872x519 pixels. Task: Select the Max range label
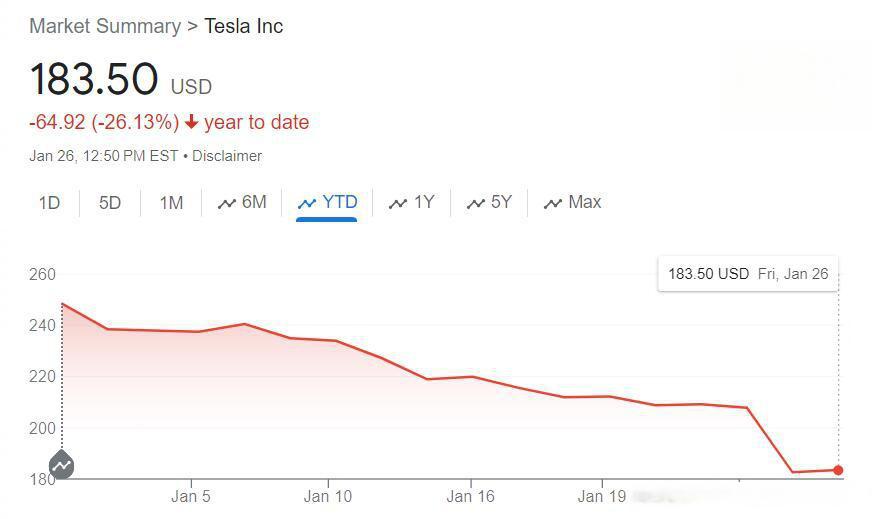click(584, 202)
